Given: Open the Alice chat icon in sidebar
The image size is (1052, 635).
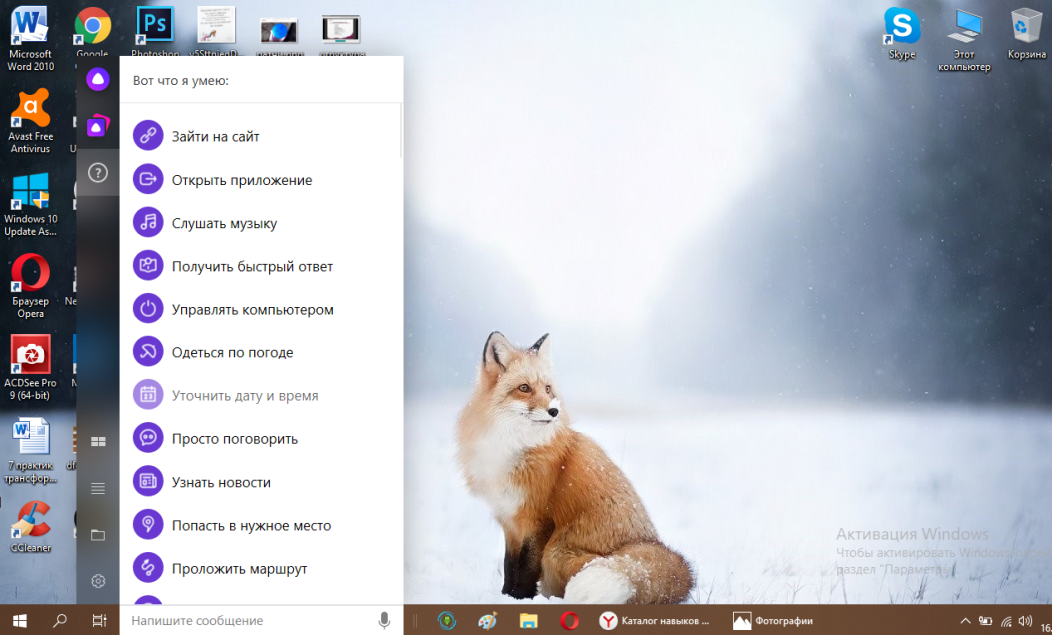Looking at the screenshot, I should point(98,79).
